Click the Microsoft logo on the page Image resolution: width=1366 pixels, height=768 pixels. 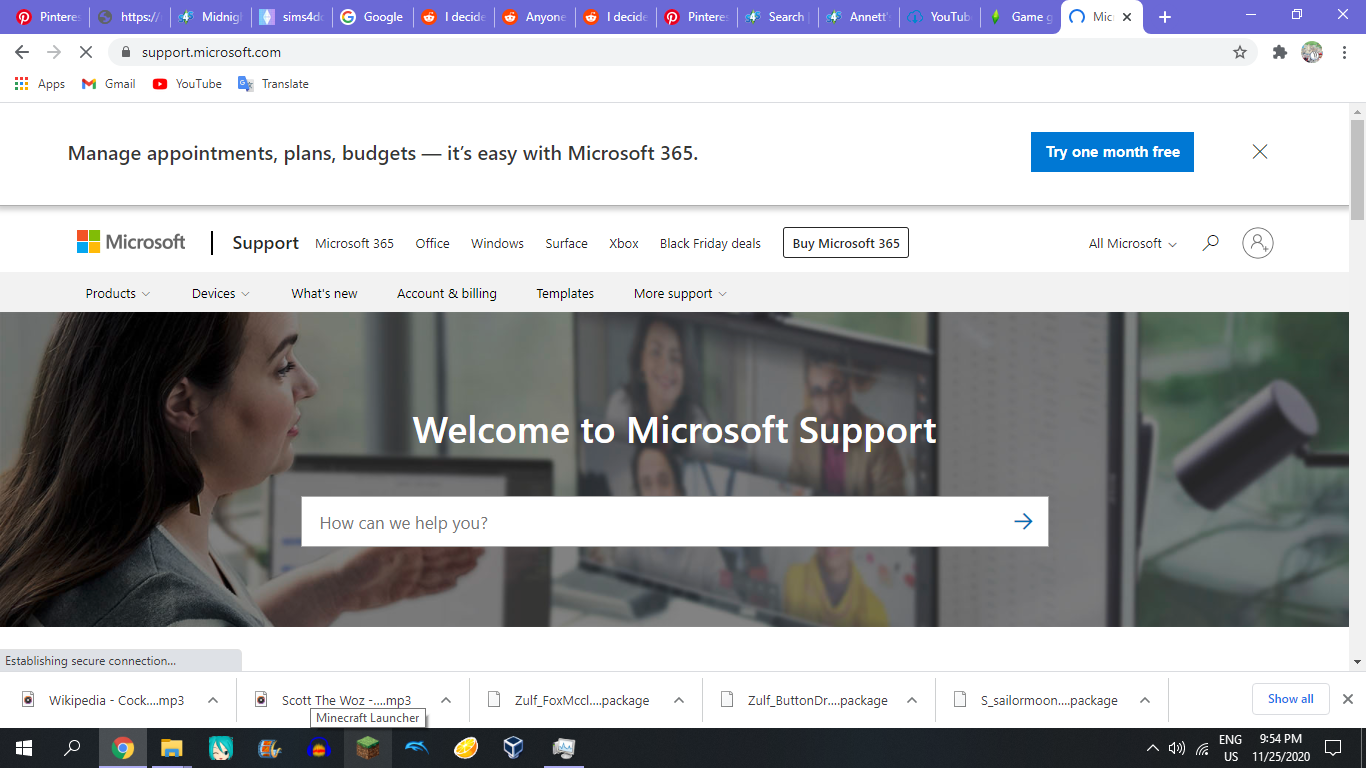coord(131,242)
